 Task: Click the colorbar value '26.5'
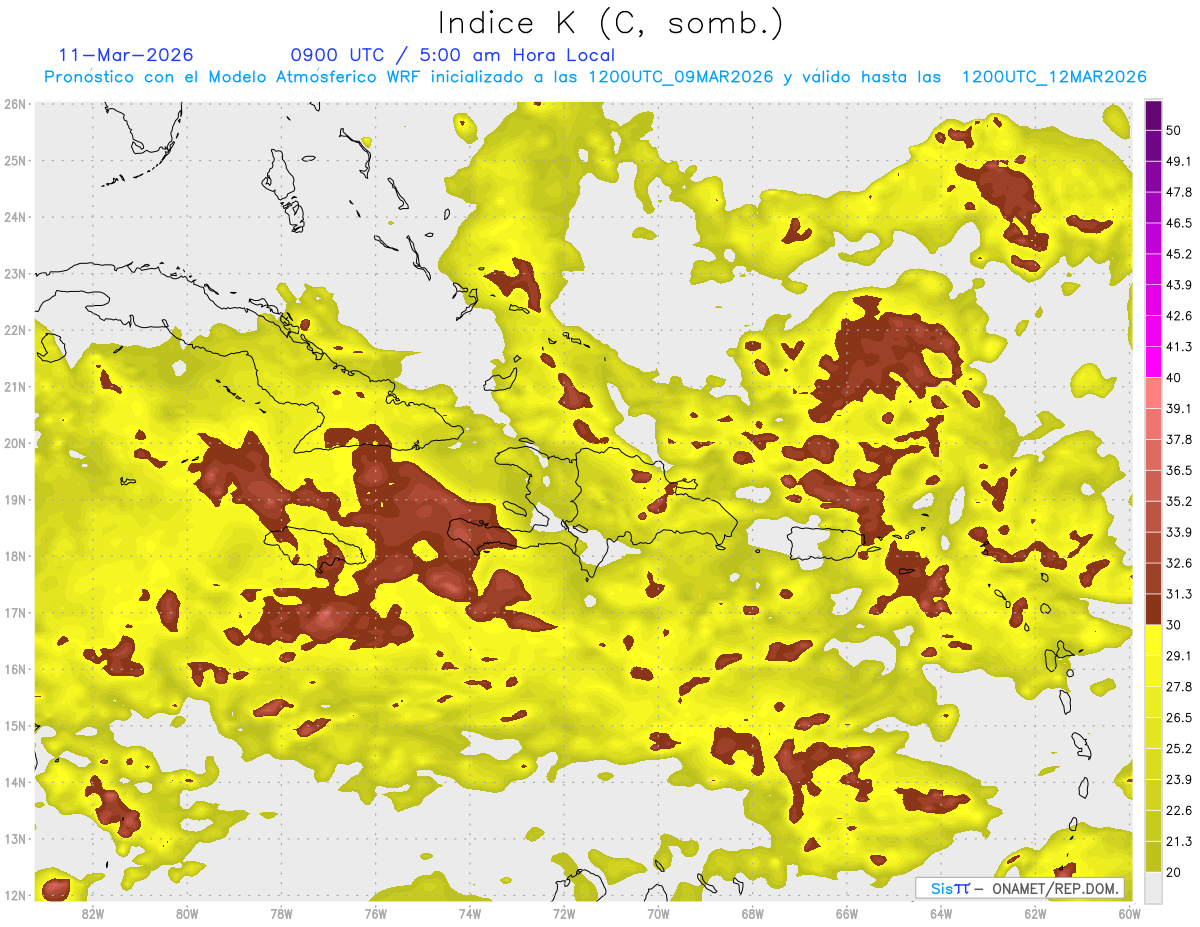click(x=1178, y=718)
